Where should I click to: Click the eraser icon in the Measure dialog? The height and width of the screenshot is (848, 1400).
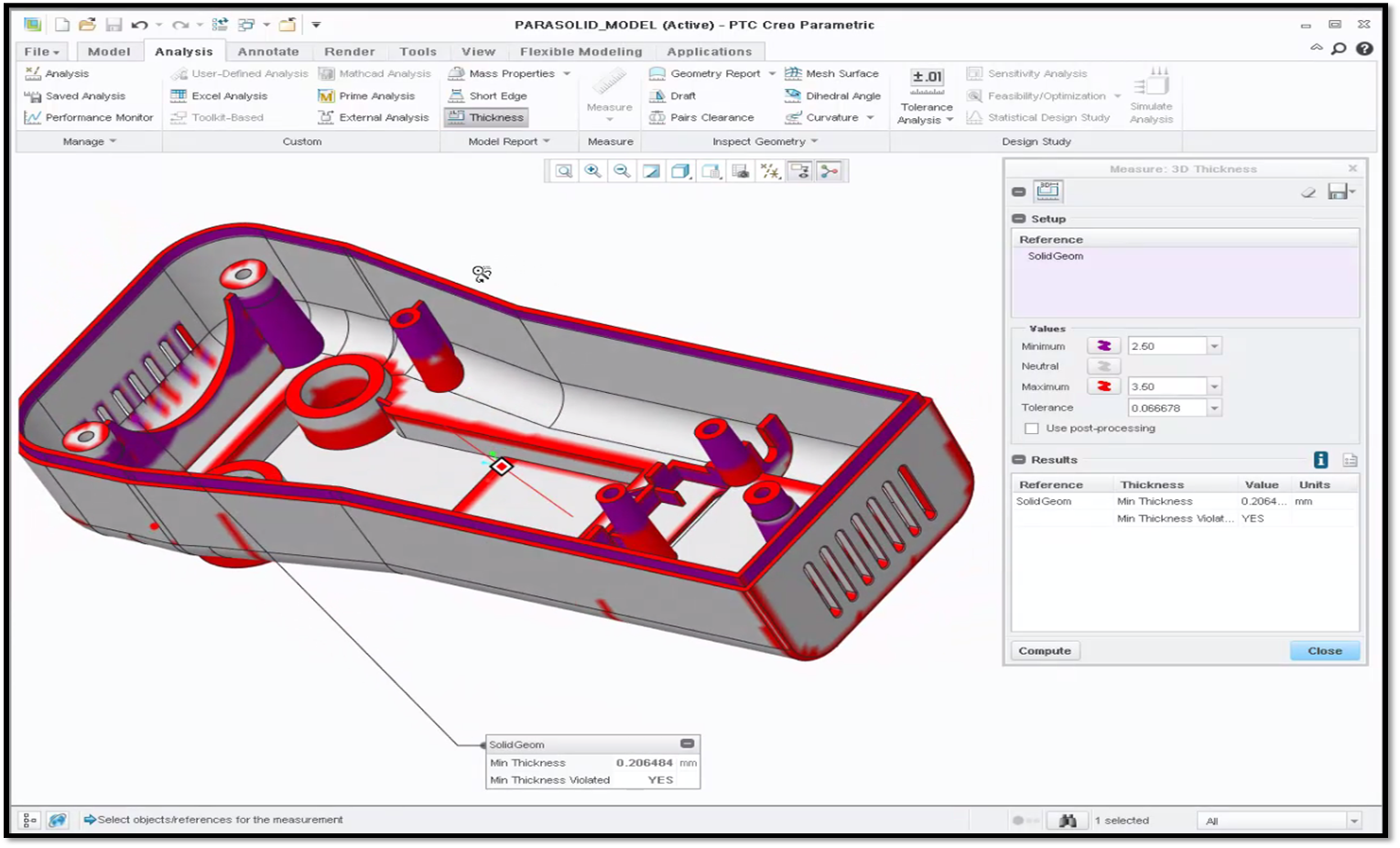point(1308,191)
